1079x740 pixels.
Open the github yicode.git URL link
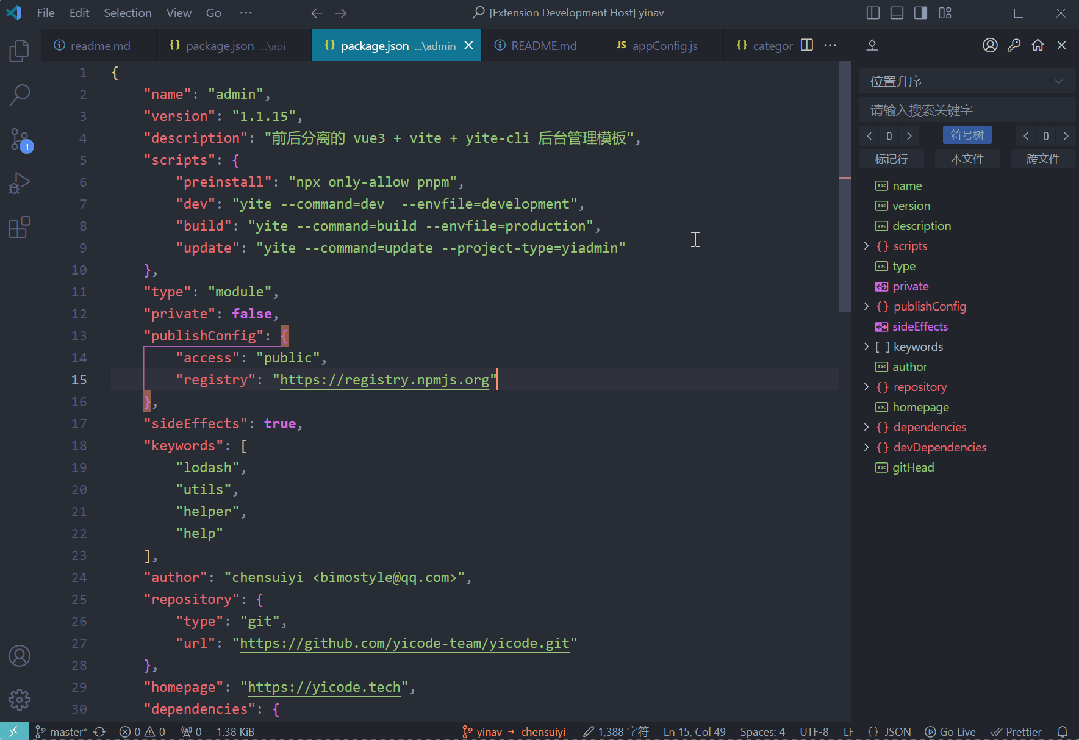click(x=405, y=643)
